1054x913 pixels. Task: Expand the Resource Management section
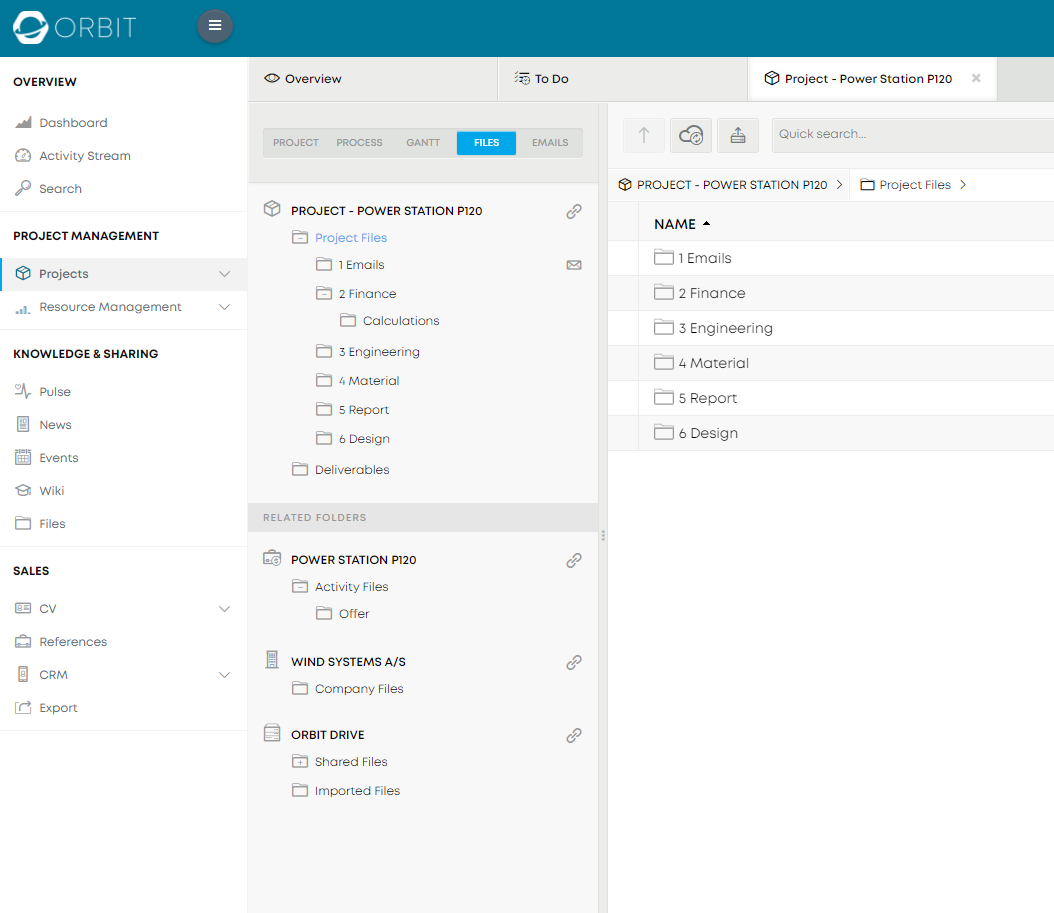coord(224,306)
